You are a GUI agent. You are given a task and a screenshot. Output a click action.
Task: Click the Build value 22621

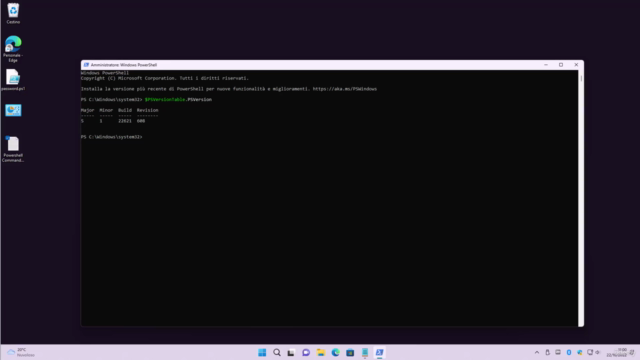(125, 121)
